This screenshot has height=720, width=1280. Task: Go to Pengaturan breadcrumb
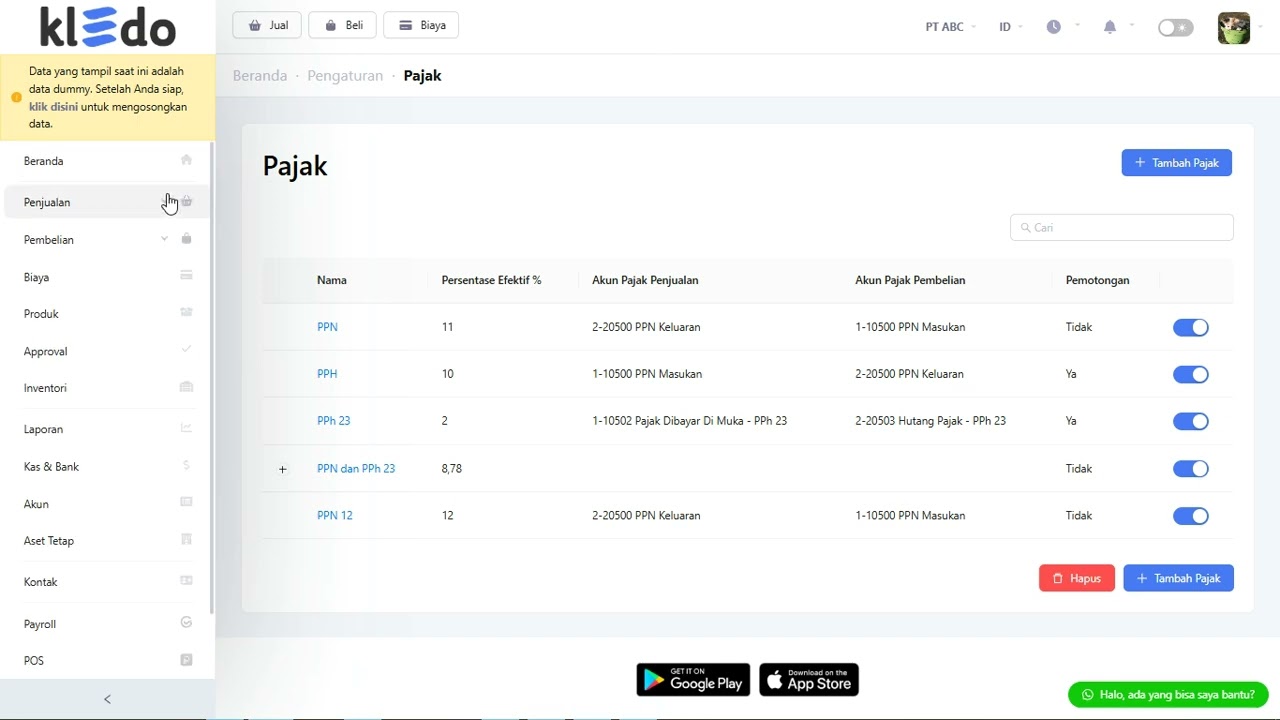345,76
